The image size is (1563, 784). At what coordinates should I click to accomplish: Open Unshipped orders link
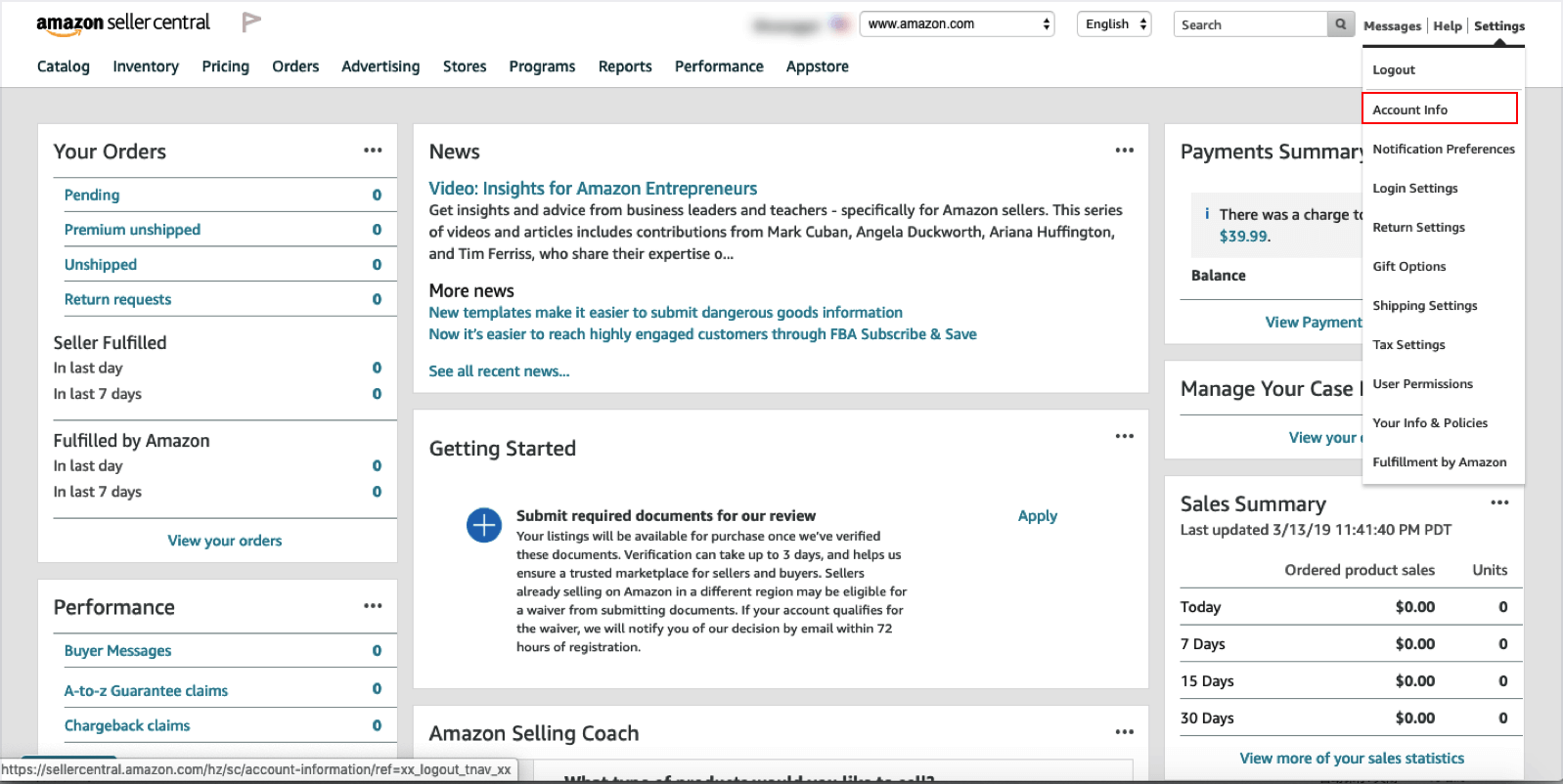point(101,264)
